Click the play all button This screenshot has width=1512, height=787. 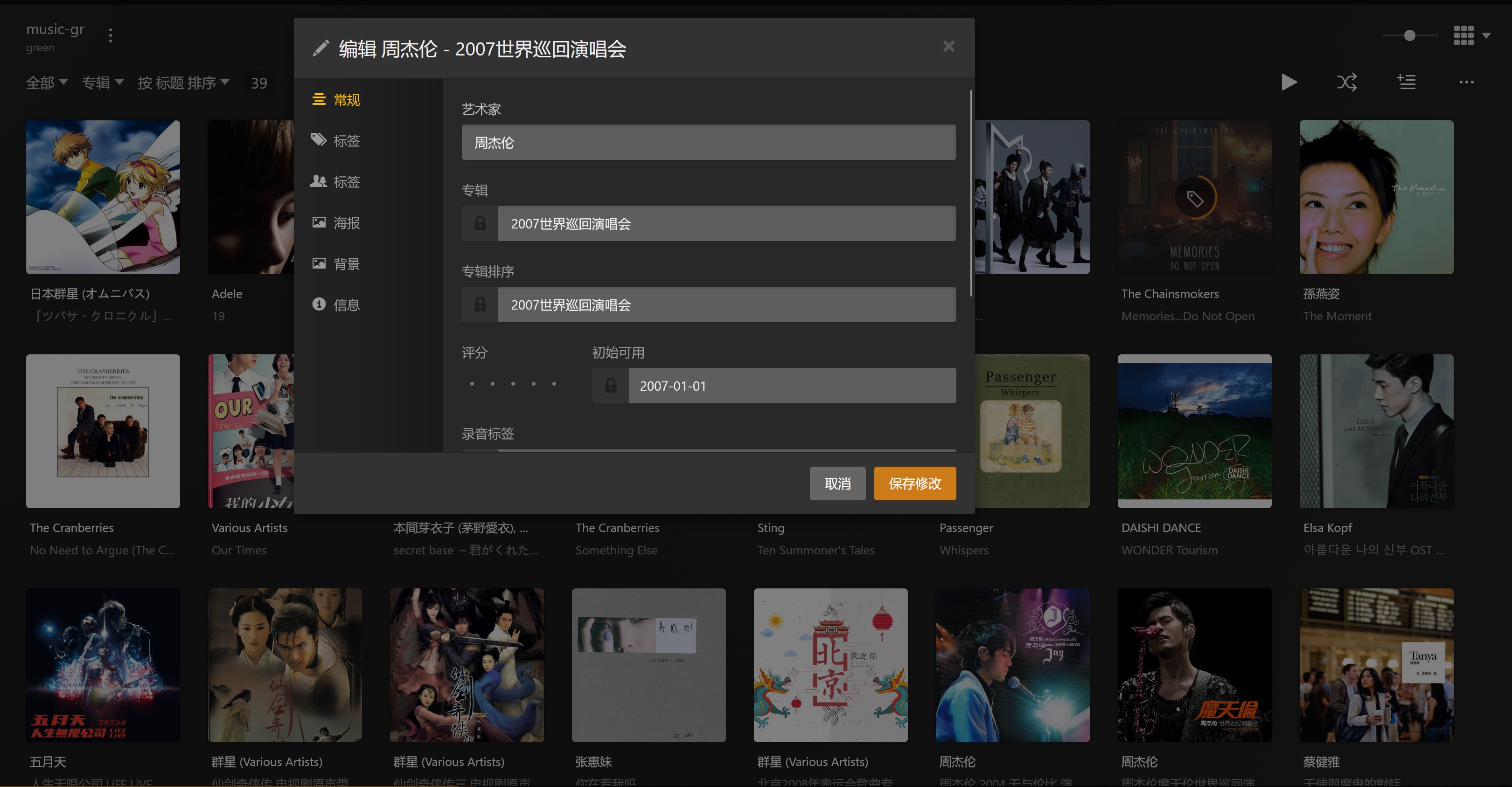pos(1289,82)
